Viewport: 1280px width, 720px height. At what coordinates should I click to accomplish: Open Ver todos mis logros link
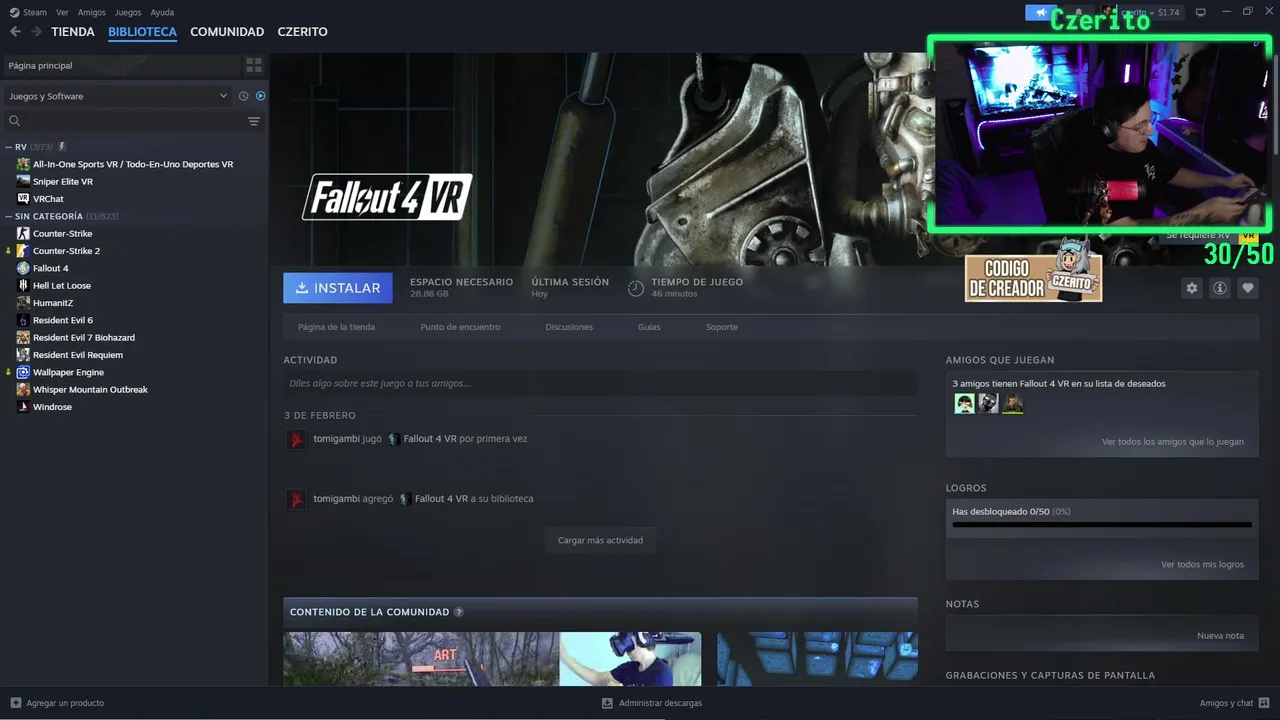pos(1202,564)
